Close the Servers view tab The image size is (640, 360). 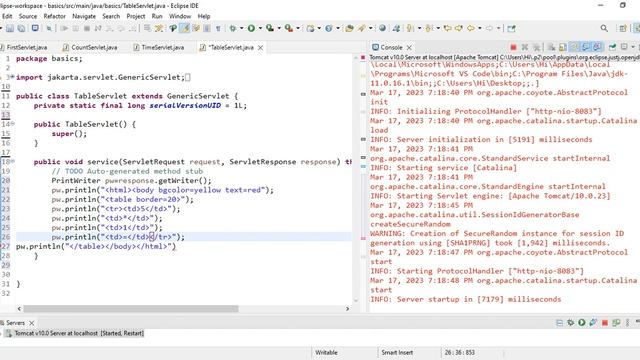point(31,323)
